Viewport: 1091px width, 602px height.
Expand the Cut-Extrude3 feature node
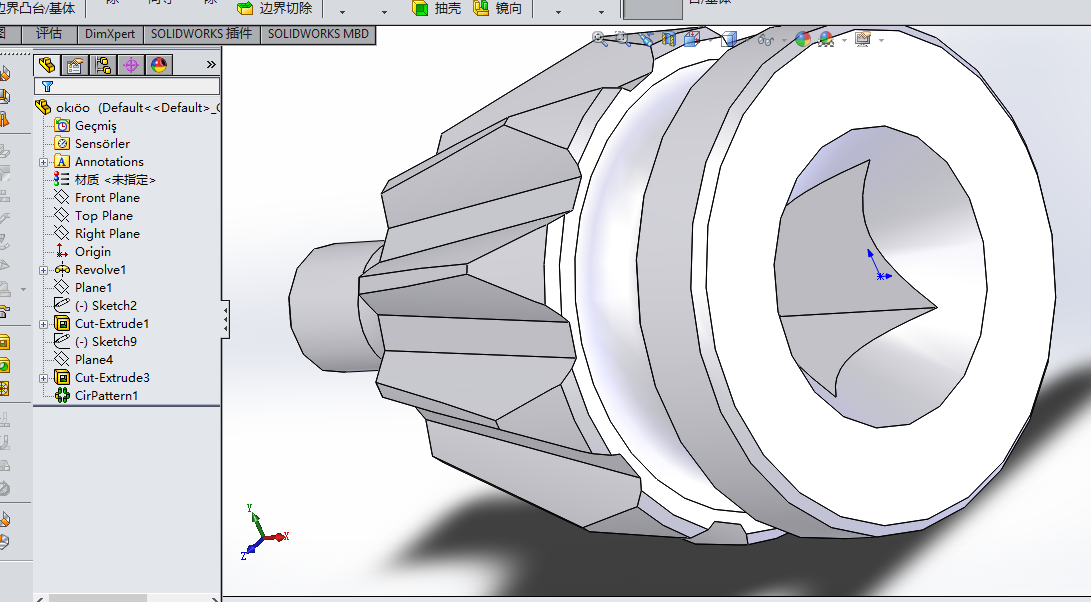click(43, 379)
